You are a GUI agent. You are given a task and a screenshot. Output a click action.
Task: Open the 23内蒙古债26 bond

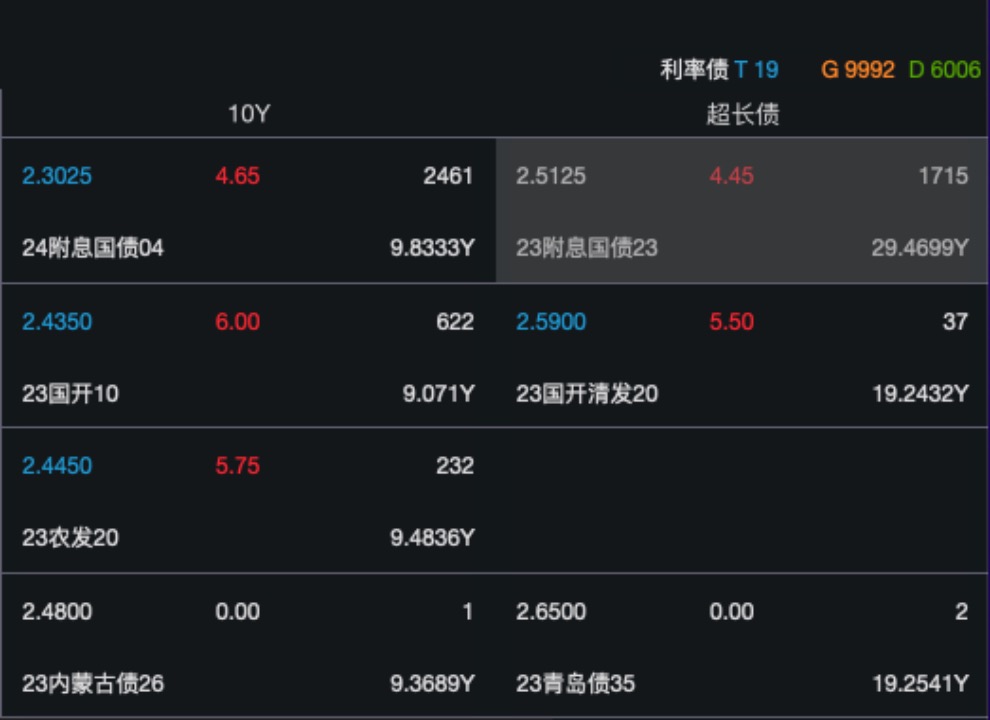[x=93, y=684]
